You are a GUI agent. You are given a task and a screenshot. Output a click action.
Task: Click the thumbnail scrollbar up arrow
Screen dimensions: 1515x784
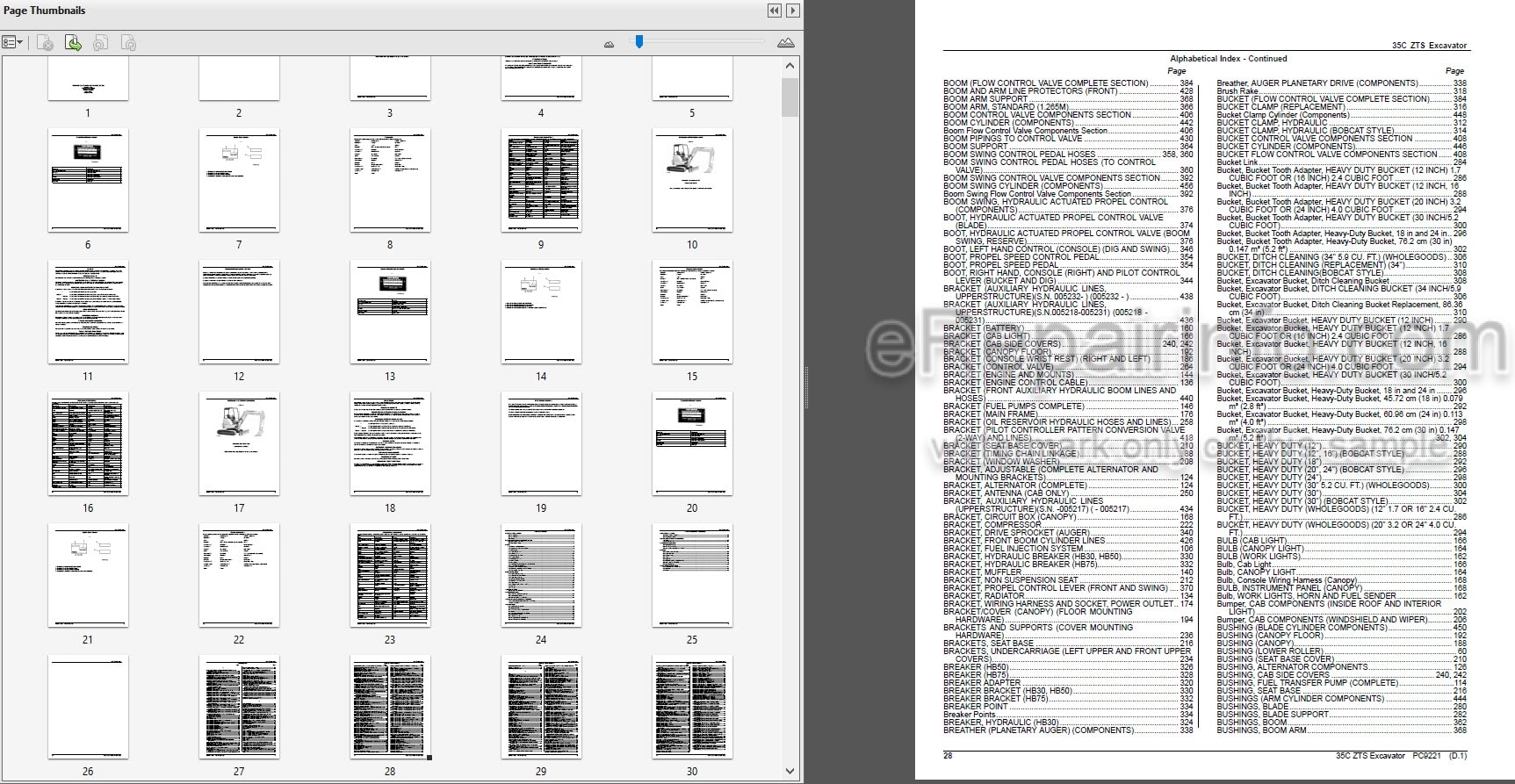tap(790, 66)
